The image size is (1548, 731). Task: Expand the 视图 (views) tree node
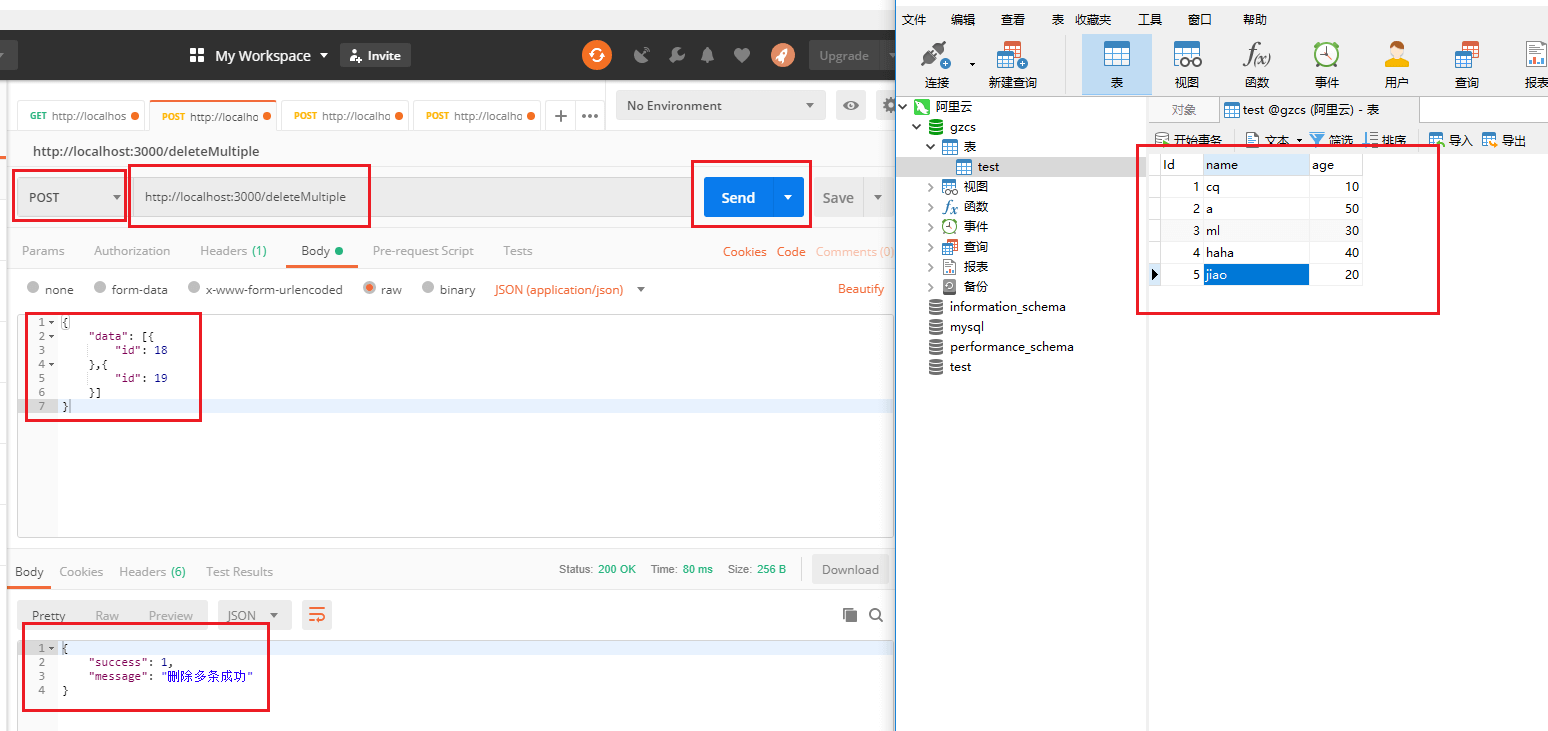931,187
